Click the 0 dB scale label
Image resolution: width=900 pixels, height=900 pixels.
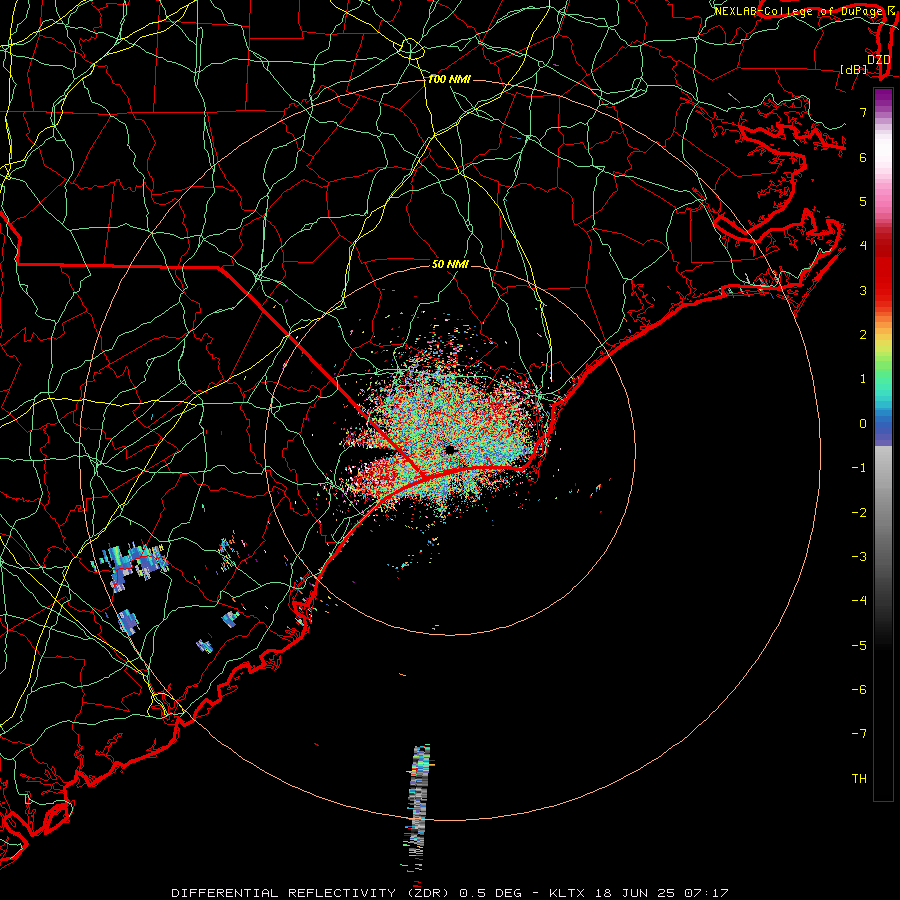coord(863,424)
